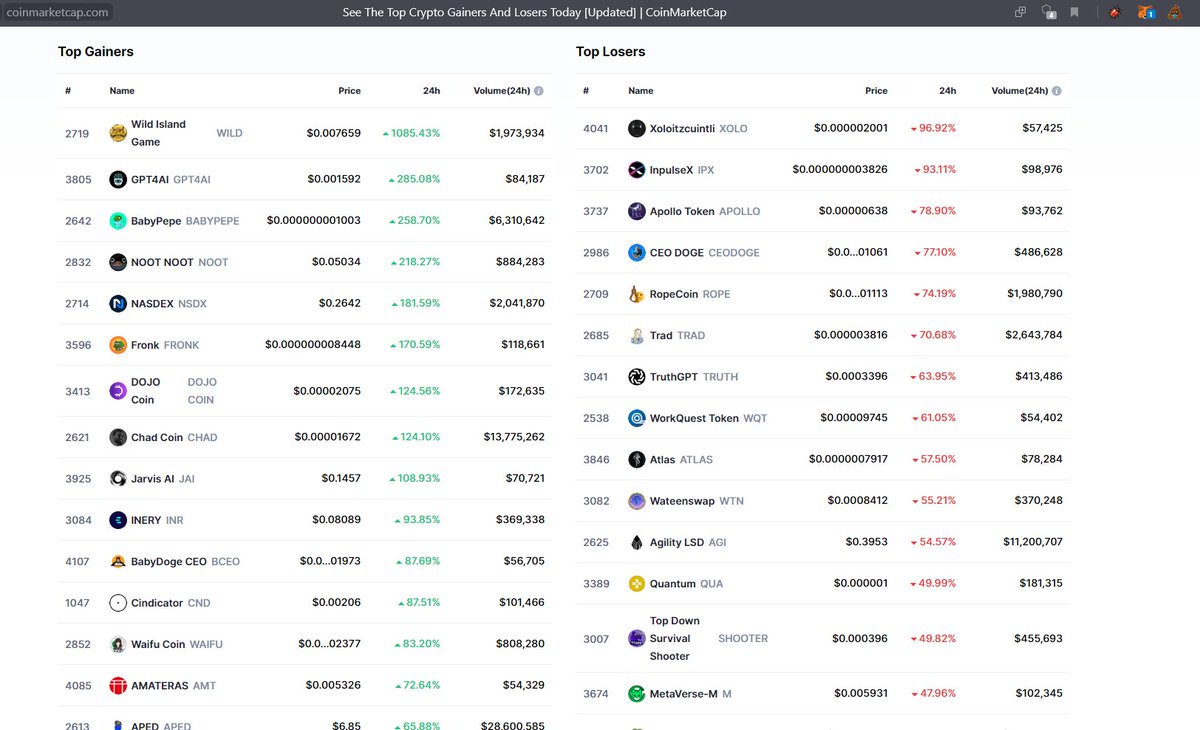Click the Quantum coin logo
The image size is (1200, 730).
[637, 583]
